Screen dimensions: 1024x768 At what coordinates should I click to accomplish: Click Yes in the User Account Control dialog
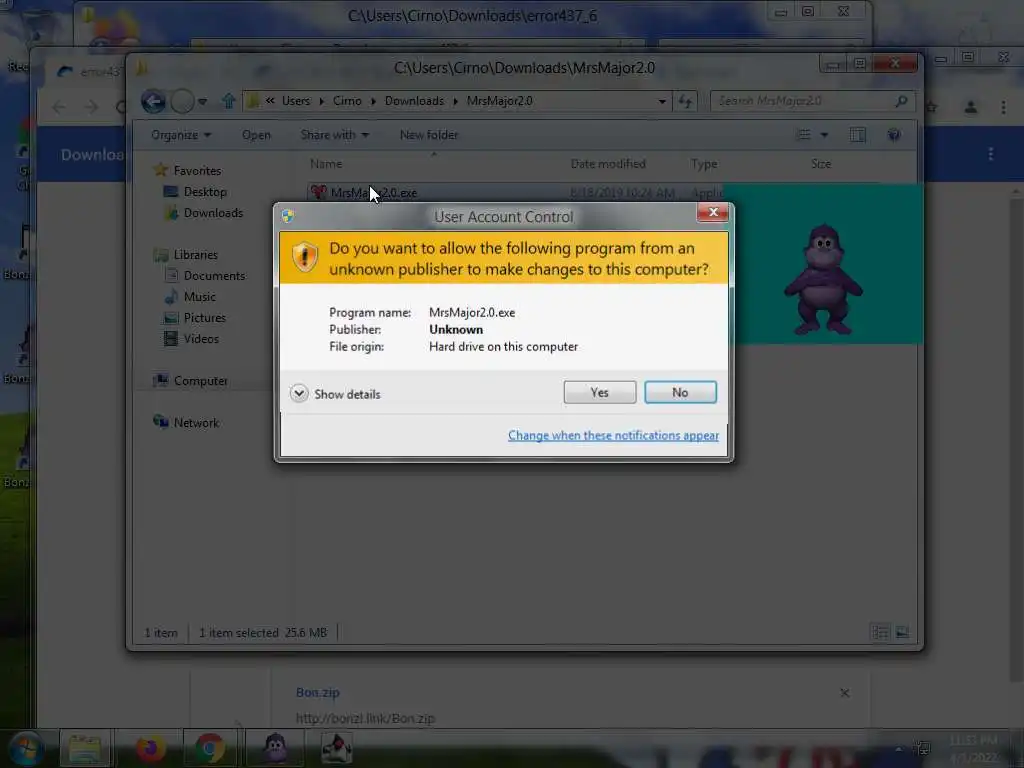(x=600, y=392)
